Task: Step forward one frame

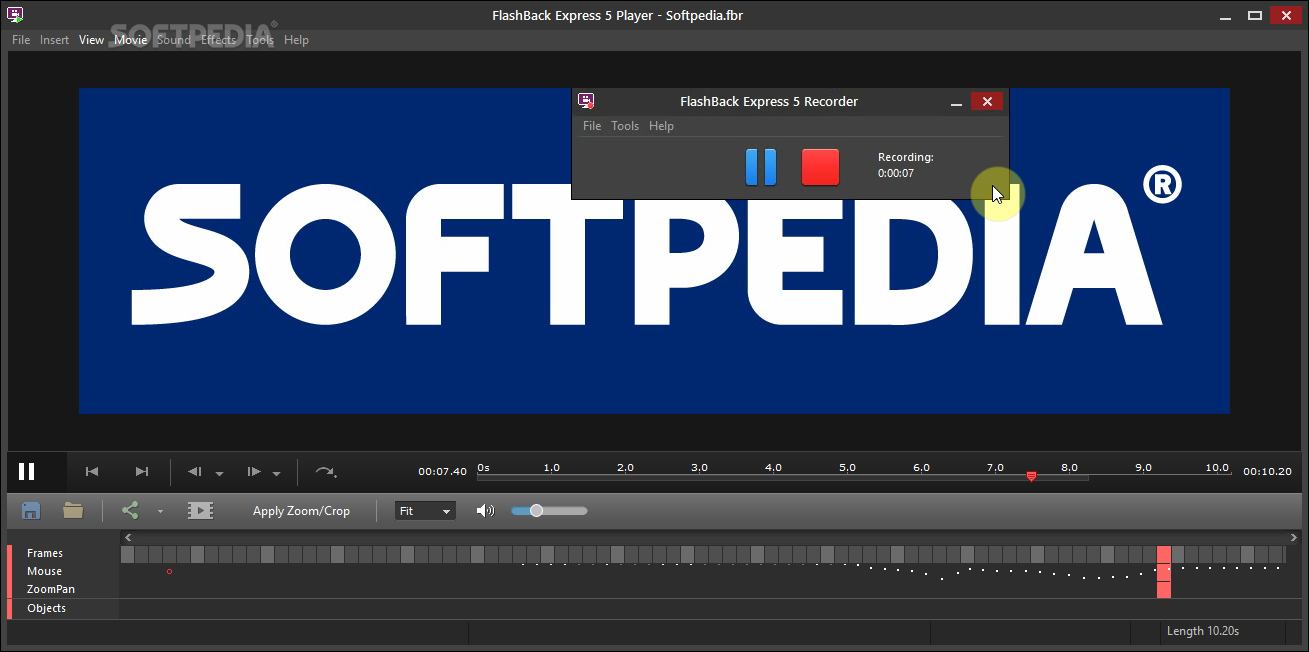Action: tap(254, 472)
